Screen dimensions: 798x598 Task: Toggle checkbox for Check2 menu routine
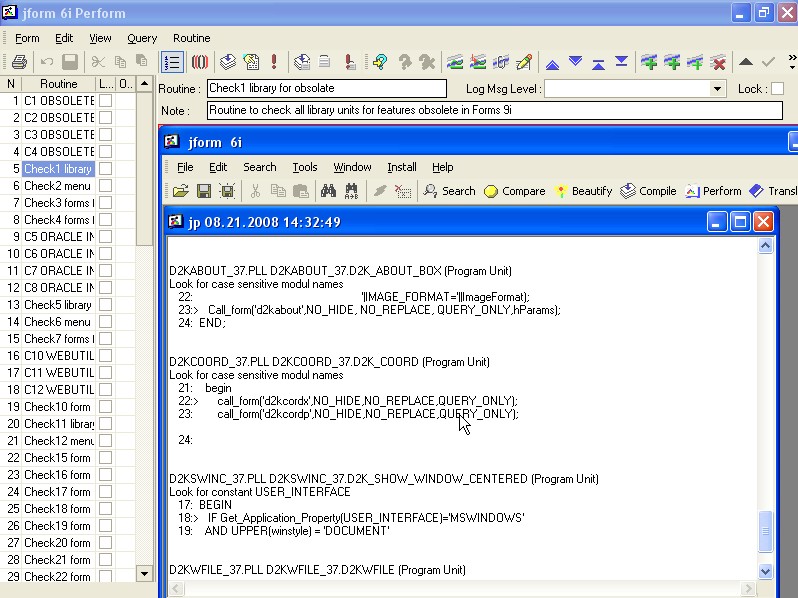click(x=105, y=186)
